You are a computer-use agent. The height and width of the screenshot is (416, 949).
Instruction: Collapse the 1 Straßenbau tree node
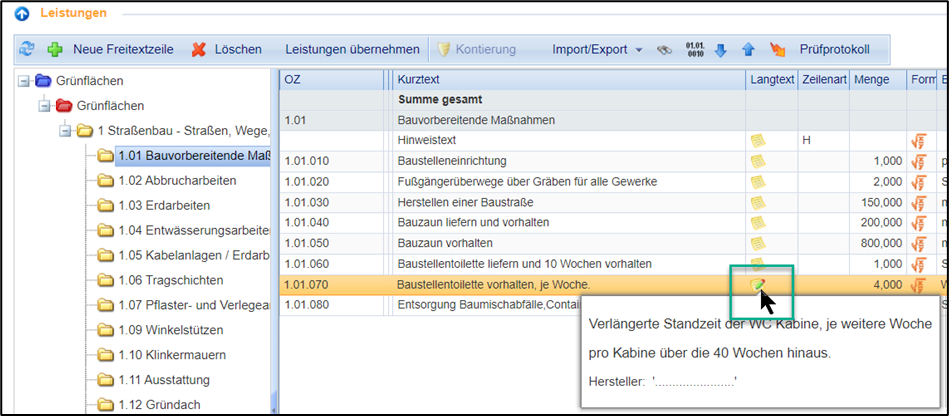65,131
